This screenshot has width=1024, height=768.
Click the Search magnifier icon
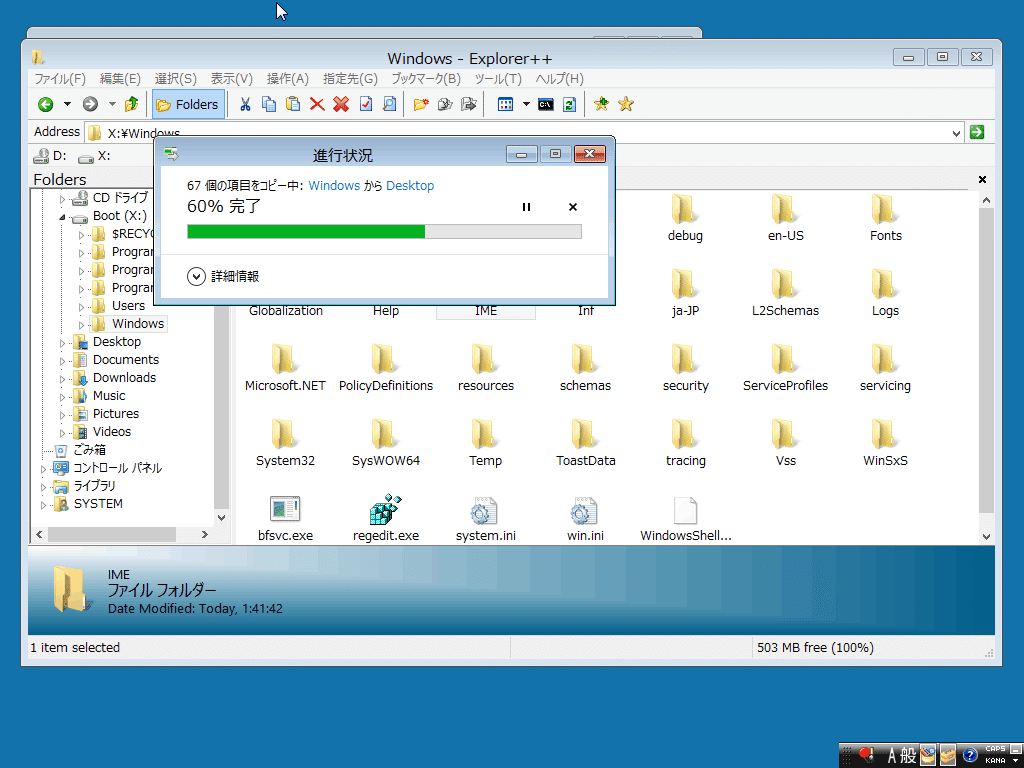tap(389, 104)
